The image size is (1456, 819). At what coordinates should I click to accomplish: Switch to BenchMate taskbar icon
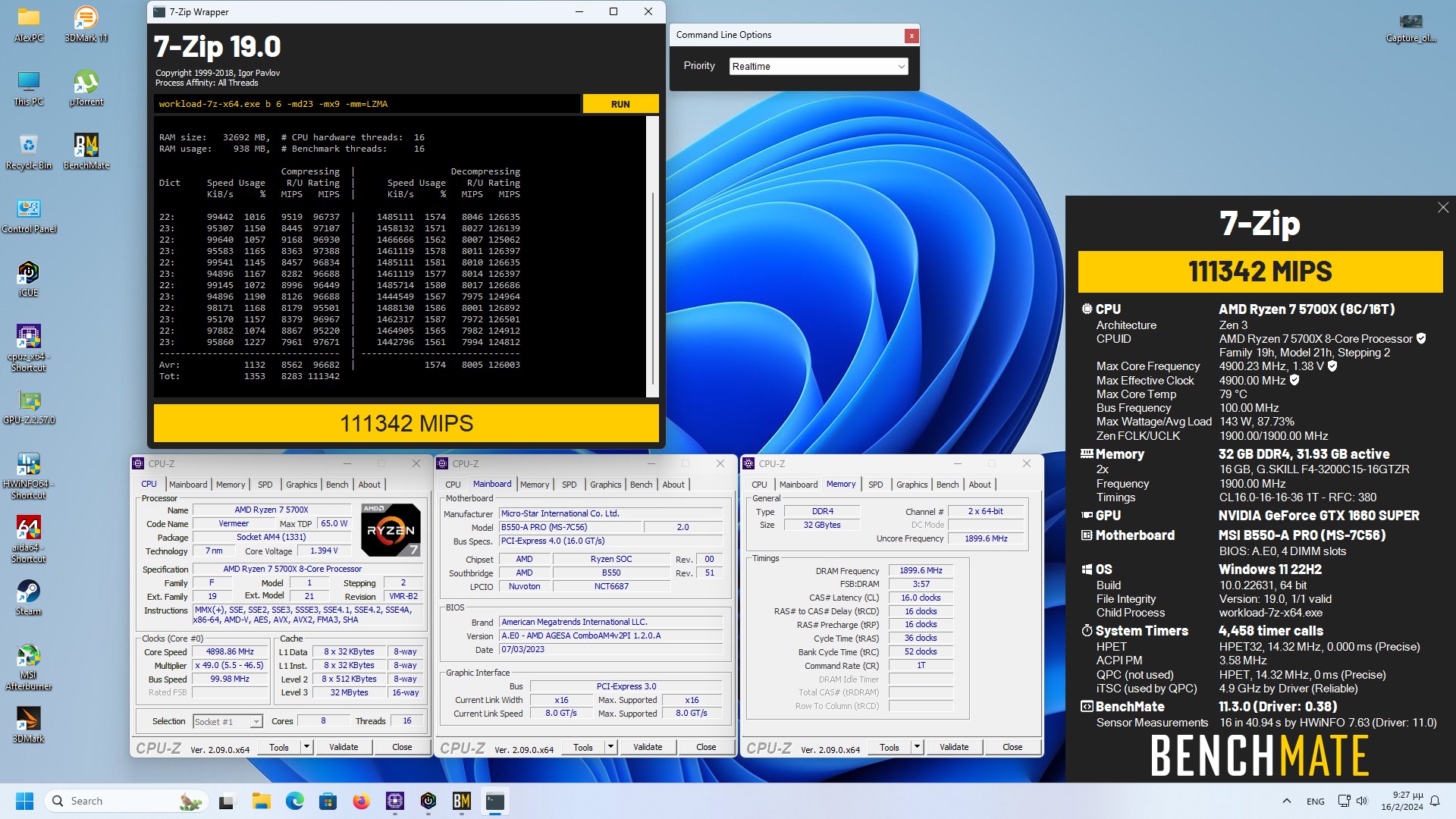(462, 801)
